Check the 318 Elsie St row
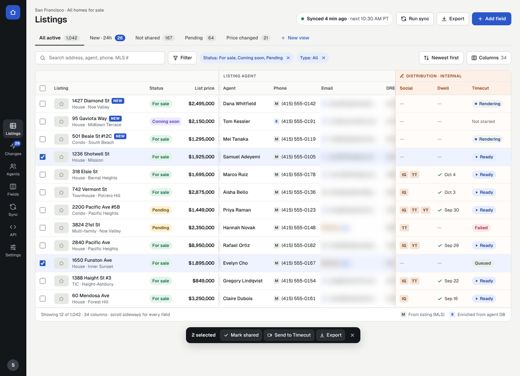The height and width of the screenshot is (376, 520). [x=43, y=175]
